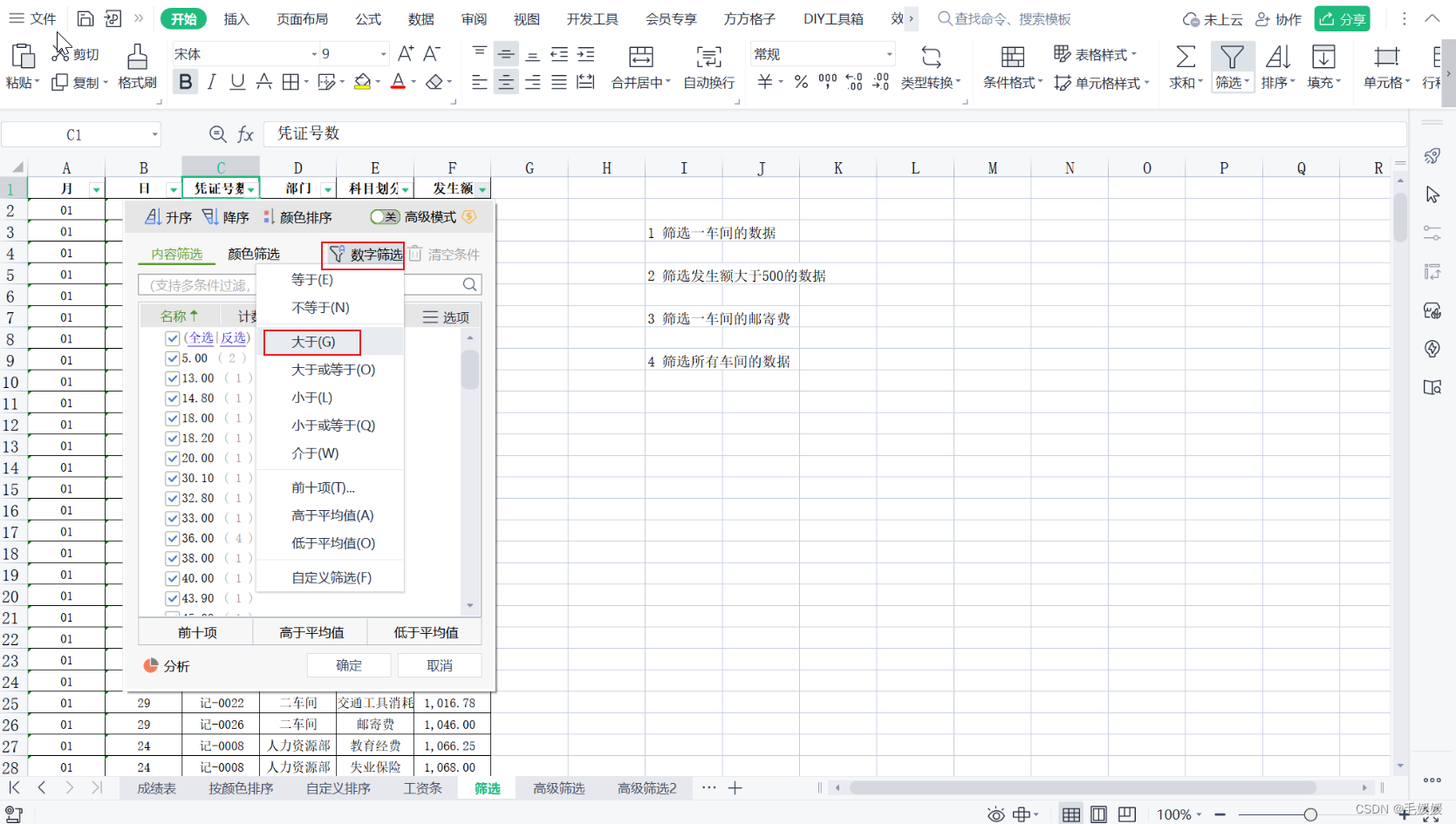Screen dimensions: 1456x824
Task: Click the add new sheet plus icon
Action: click(735, 788)
